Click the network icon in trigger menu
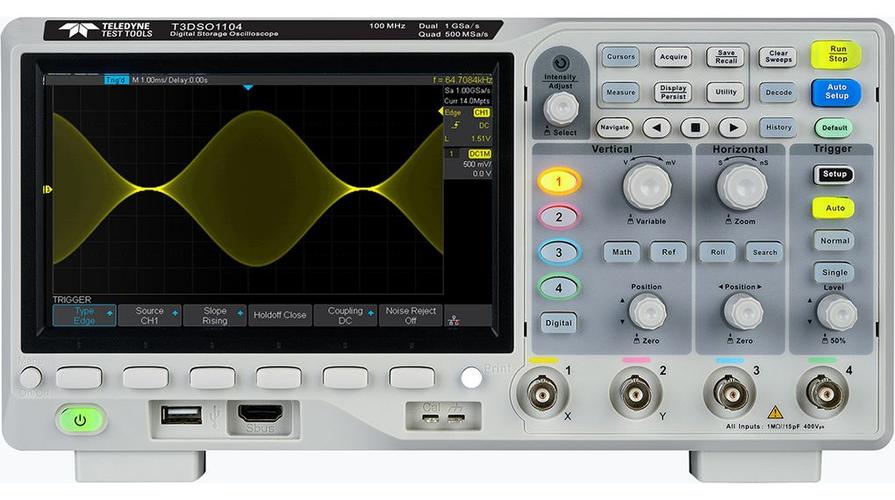The image size is (895, 500). pos(454,320)
